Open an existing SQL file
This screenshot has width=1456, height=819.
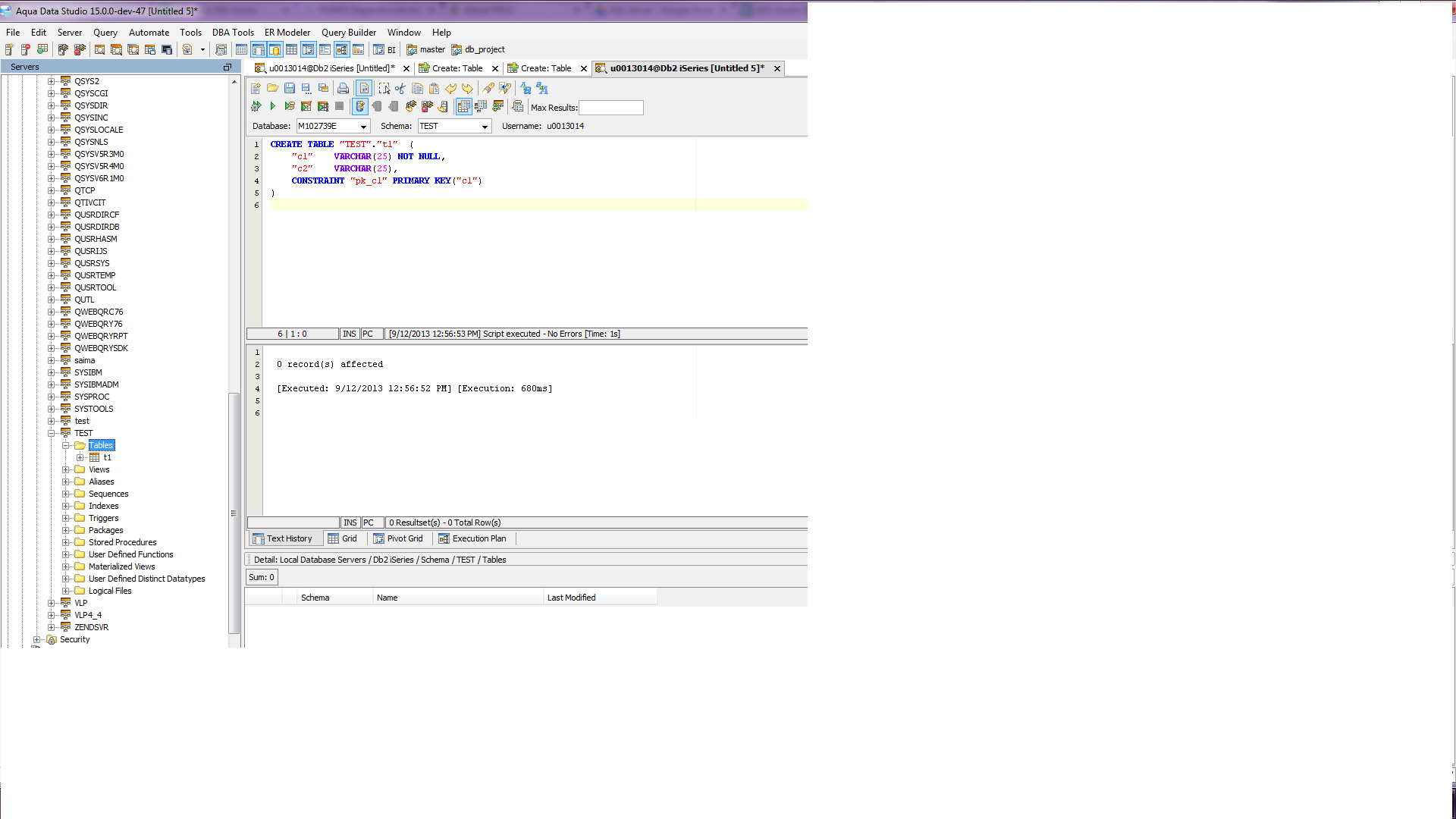pyautogui.click(x=272, y=89)
